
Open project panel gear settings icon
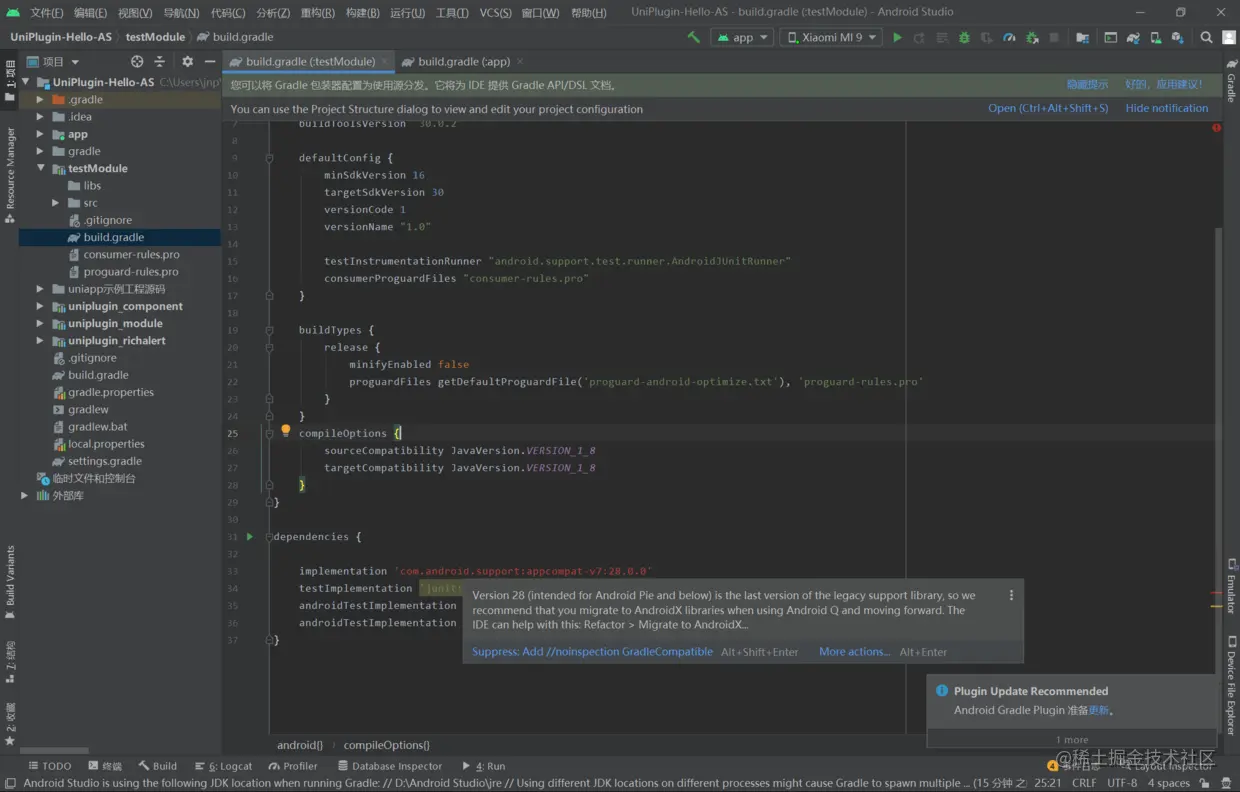(187, 61)
